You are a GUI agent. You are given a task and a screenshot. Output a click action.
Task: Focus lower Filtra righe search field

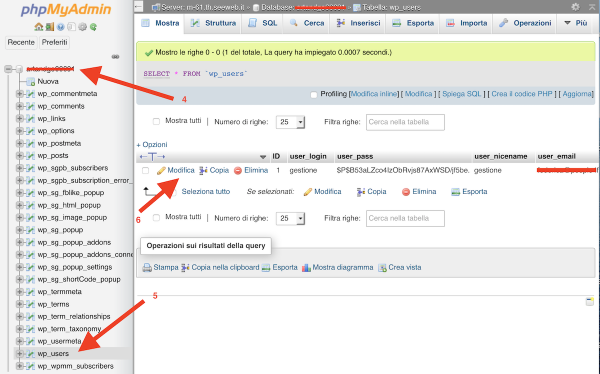click(405, 218)
